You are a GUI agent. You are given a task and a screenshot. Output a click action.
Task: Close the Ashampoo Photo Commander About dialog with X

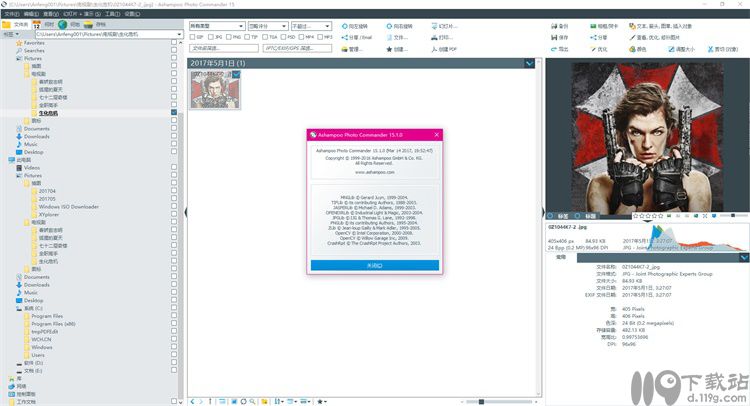(436, 135)
